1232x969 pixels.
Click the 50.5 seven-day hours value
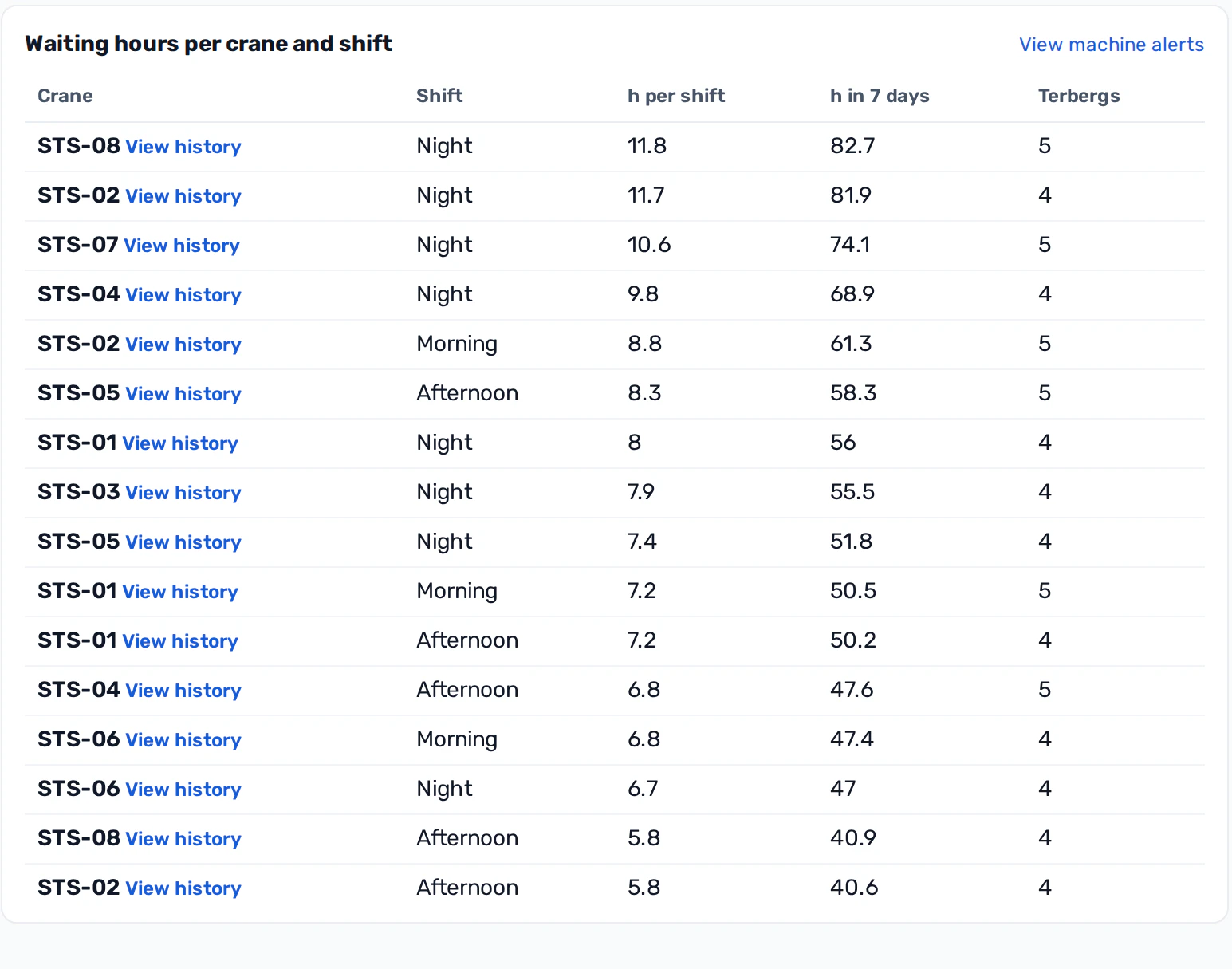853,591
